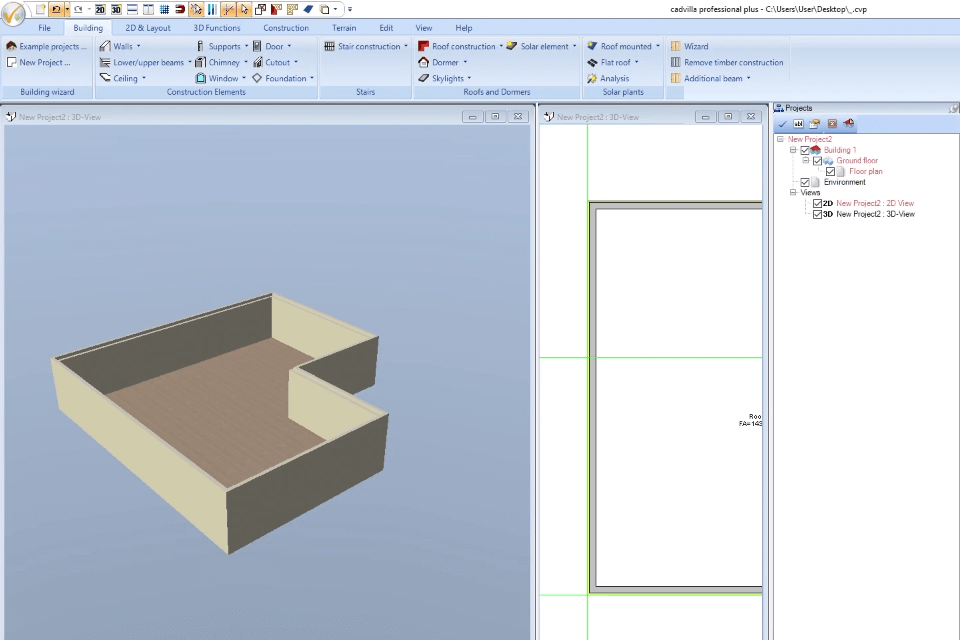The image size is (960, 640).
Task: Click the pin icon on Projects panel header
Action: [953, 108]
